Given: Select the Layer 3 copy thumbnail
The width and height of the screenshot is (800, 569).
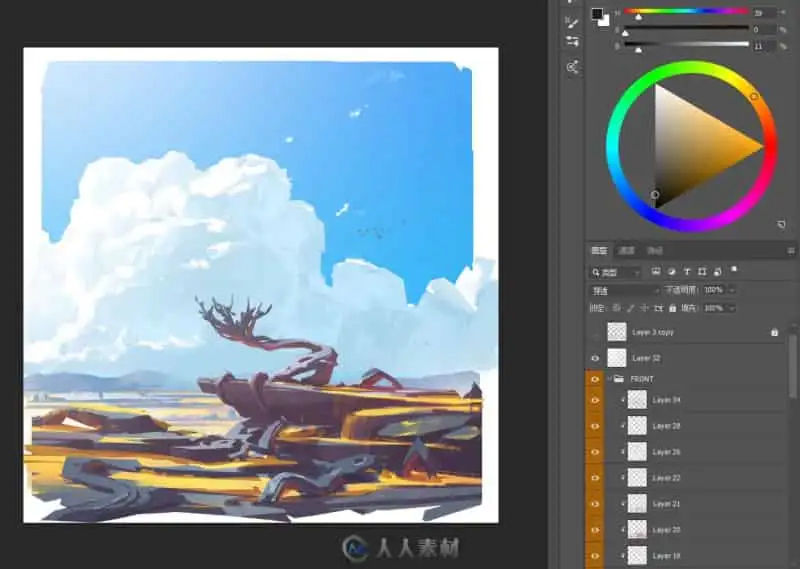Looking at the screenshot, I should [x=617, y=332].
